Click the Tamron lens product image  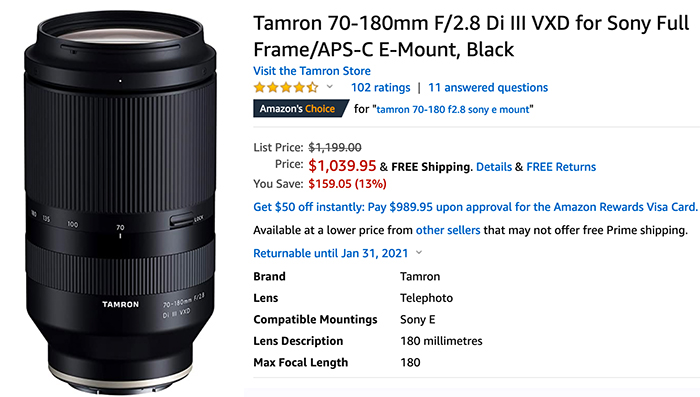[x=121, y=202]
